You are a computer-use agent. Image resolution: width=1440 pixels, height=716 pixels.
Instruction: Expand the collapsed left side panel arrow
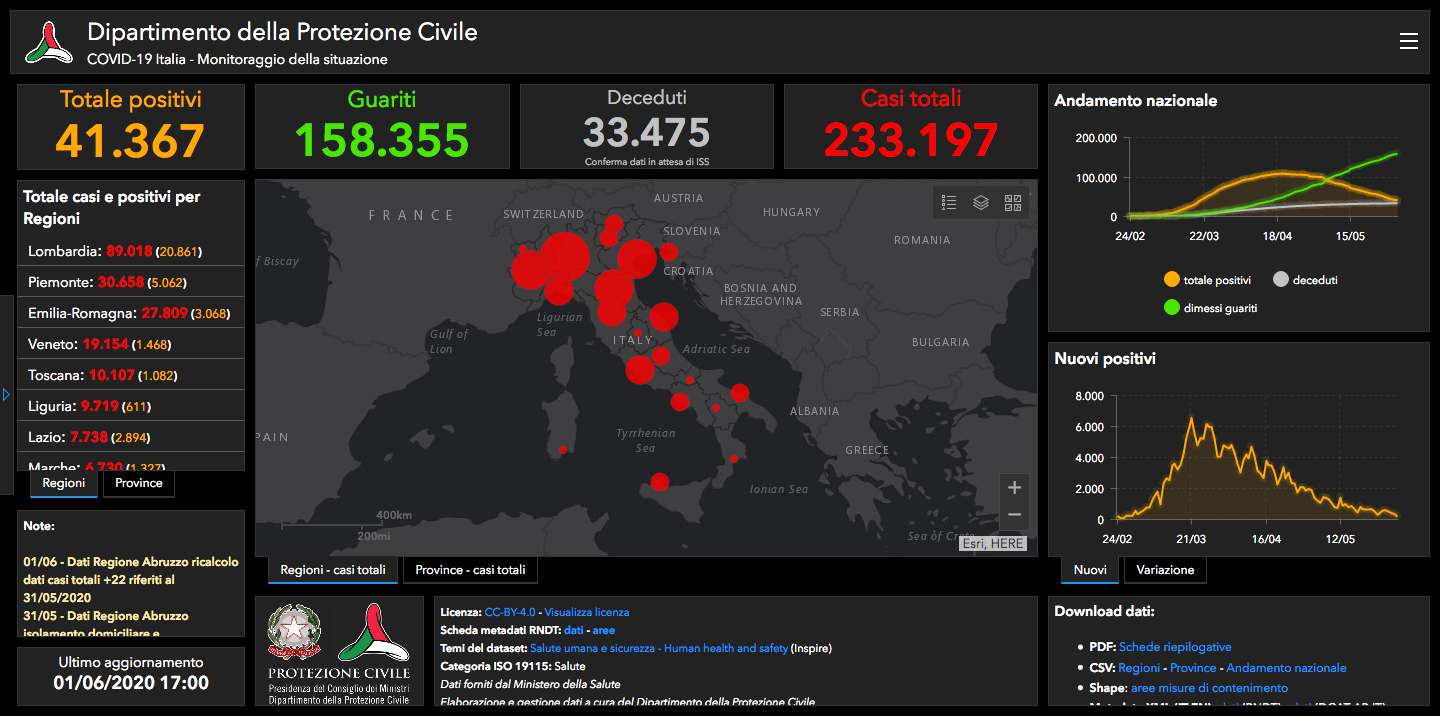[x=6, y=395]
